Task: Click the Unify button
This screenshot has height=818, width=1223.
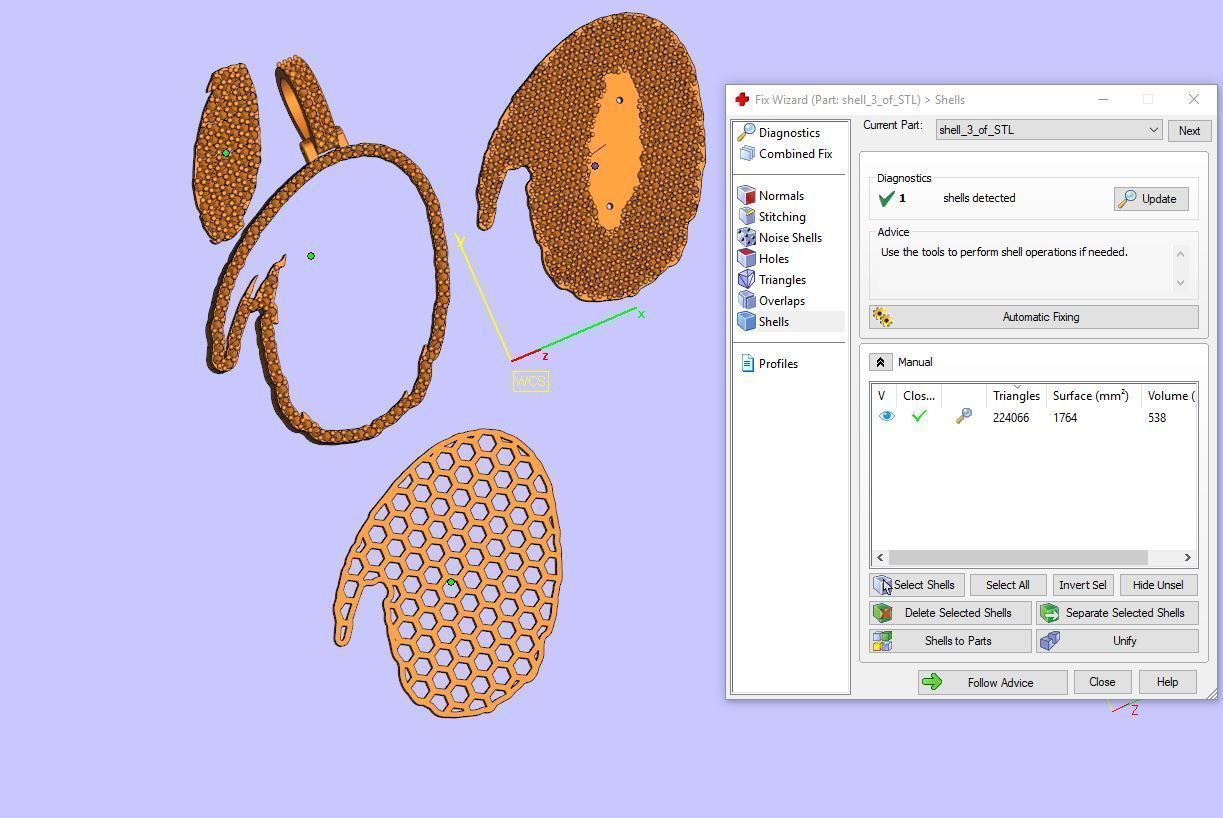Action: pos(1117,641)
